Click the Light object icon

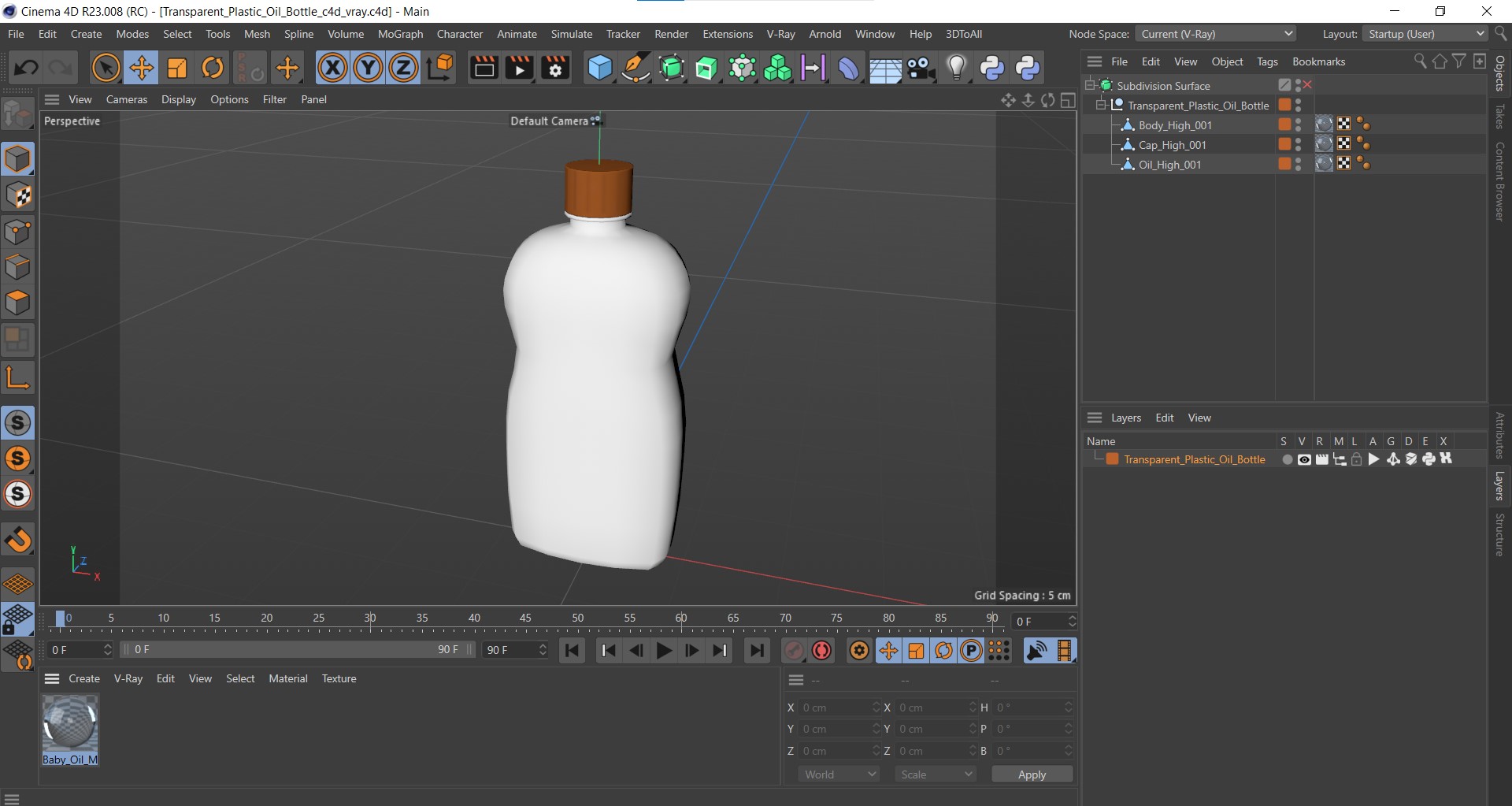(x=956, y=69)
